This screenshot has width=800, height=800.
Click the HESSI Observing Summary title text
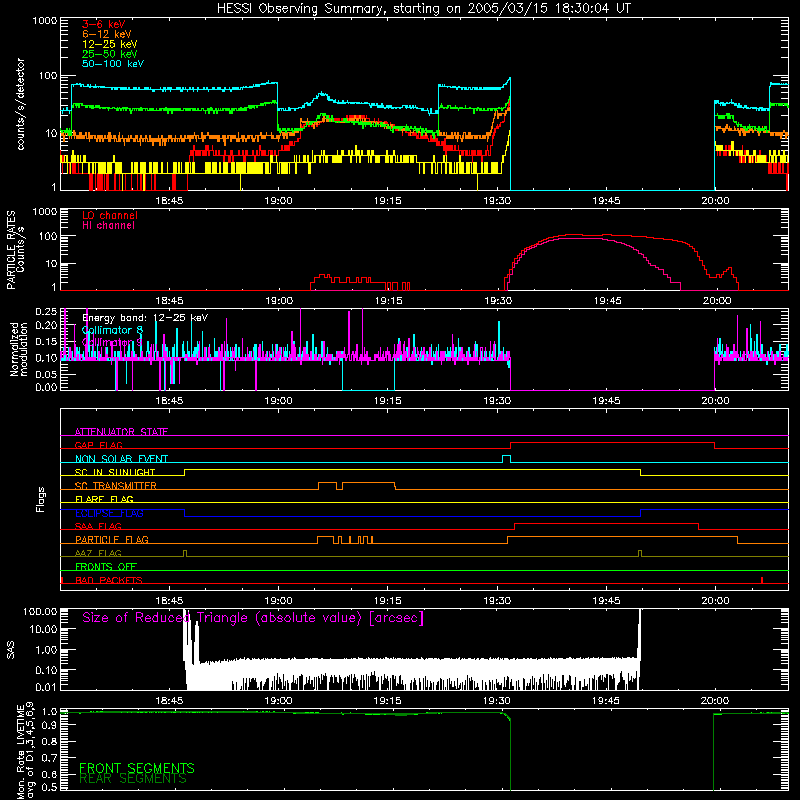[424, 8]
